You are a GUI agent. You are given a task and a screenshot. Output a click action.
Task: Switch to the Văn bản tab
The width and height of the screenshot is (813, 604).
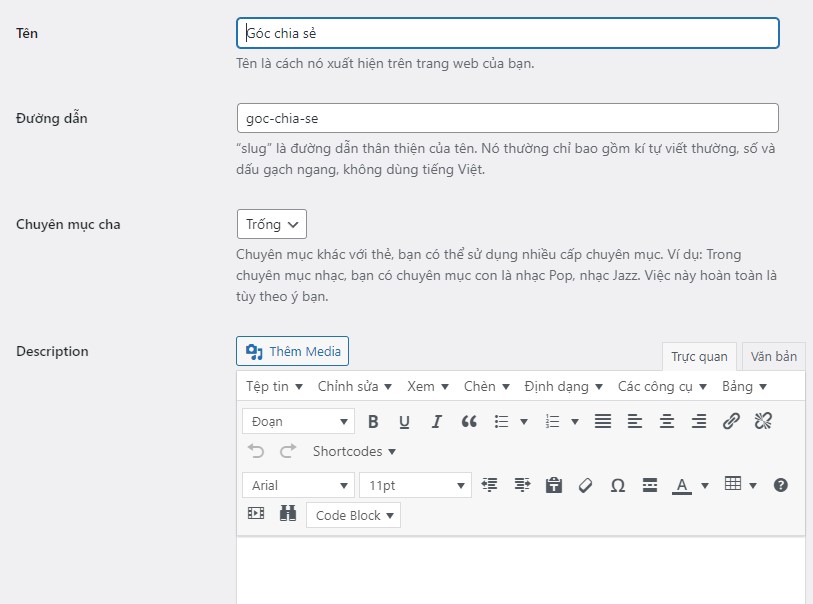(x=774, y=357)
